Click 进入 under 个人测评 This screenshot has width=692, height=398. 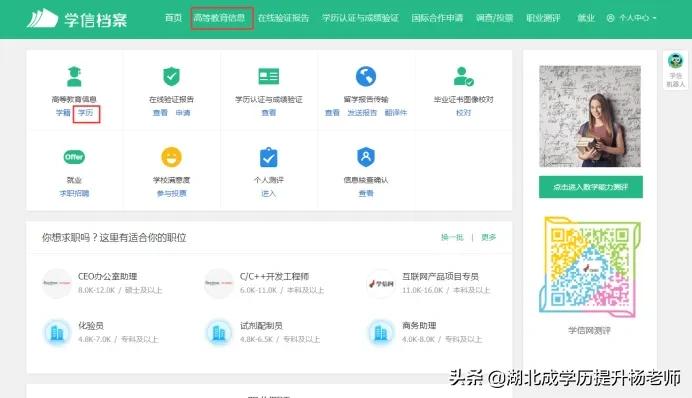(x=268, y=193)
